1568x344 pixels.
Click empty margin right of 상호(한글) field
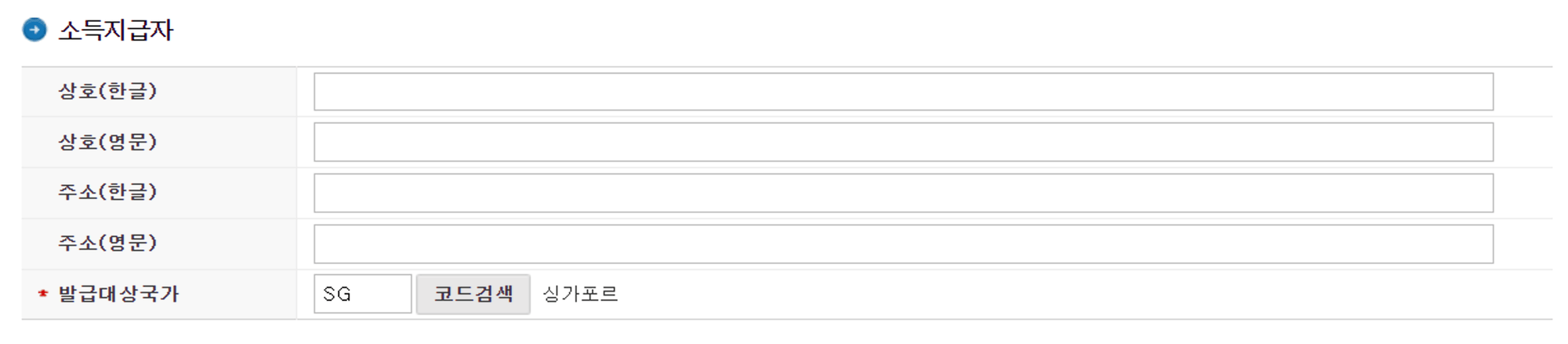coord(1523,92)
